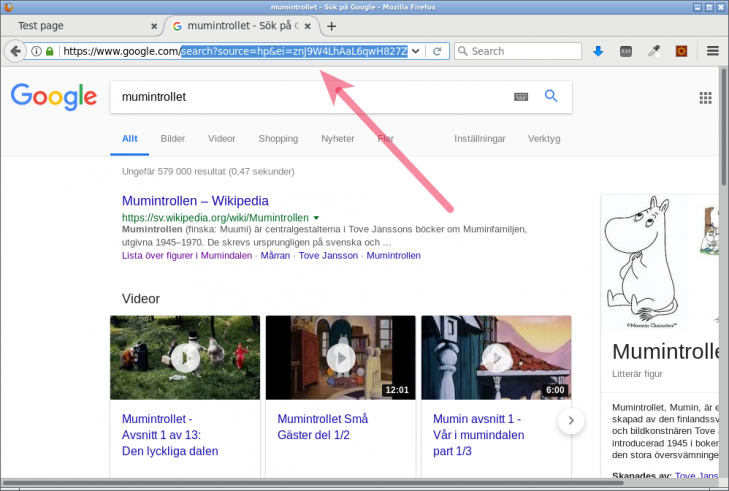Screen dimensions: 729x491
Task: Click the address bar URL field
Action: coord(235,51)
